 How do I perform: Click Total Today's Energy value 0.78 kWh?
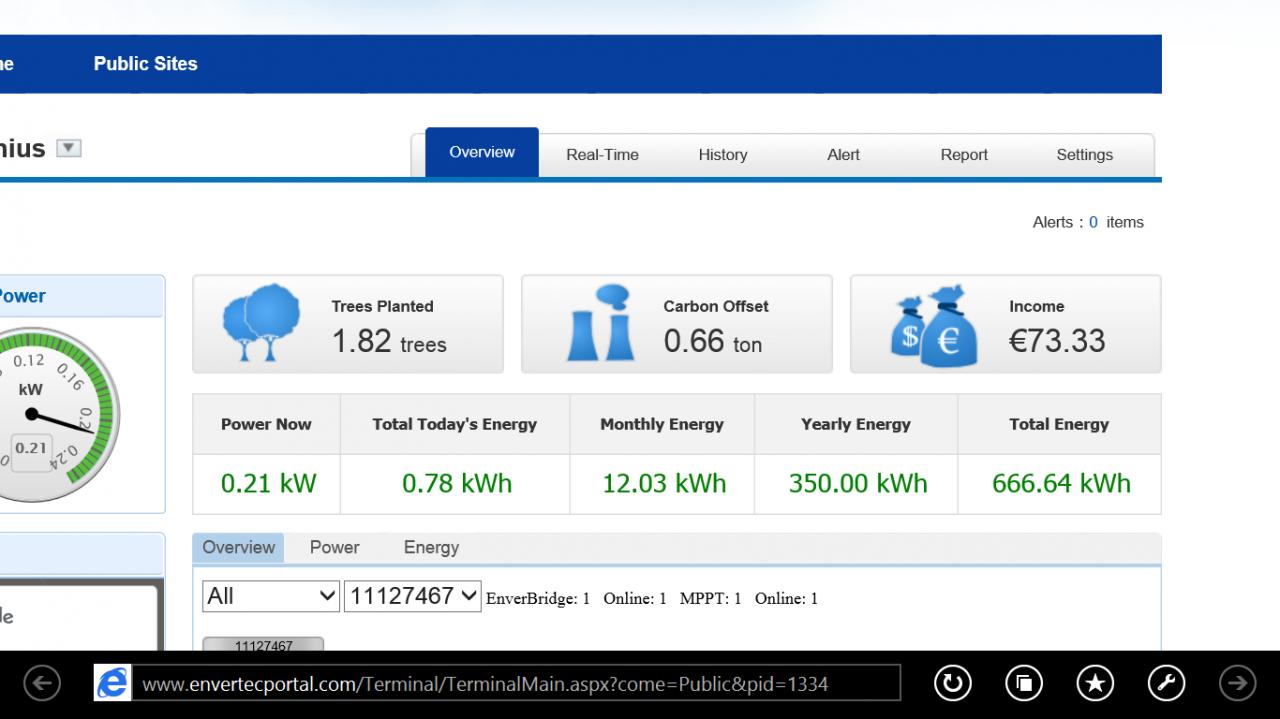457,484
